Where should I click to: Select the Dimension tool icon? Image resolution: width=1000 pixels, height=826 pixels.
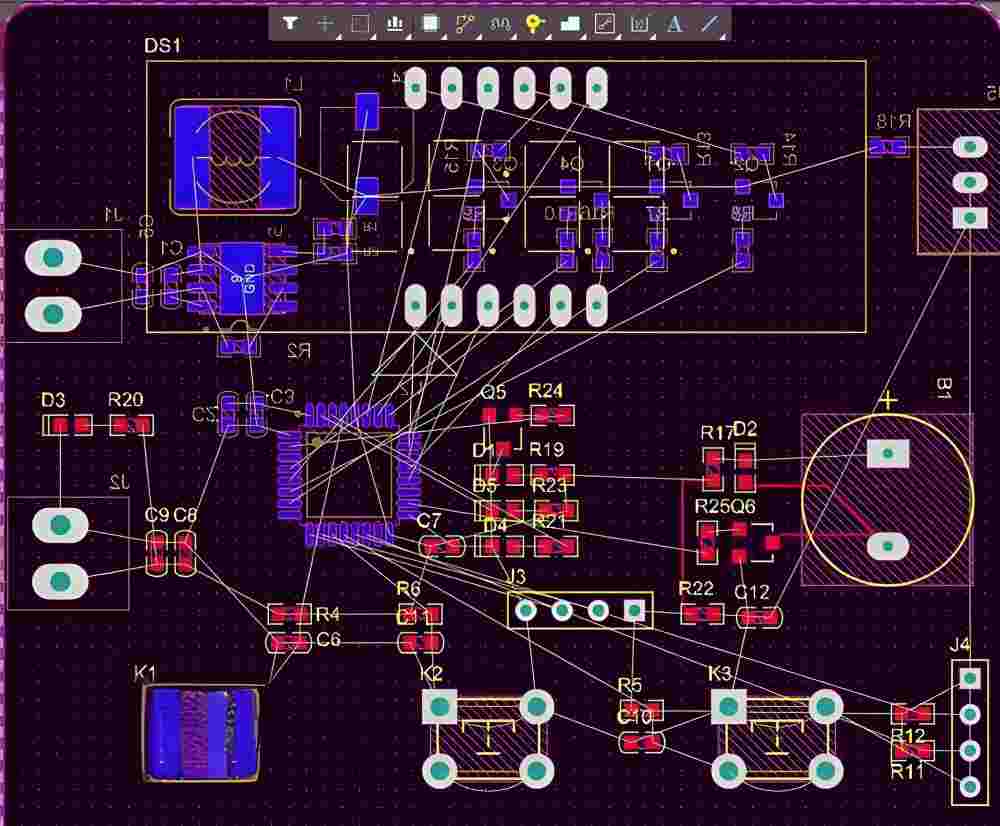point(639,24)
